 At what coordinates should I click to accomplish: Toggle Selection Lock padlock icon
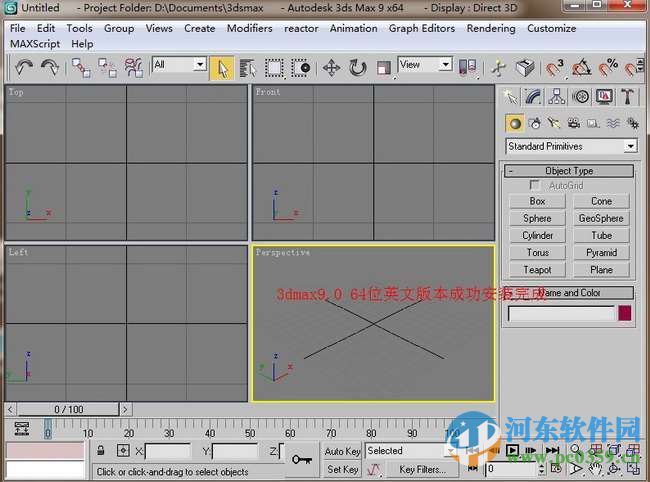click(100, 451)
